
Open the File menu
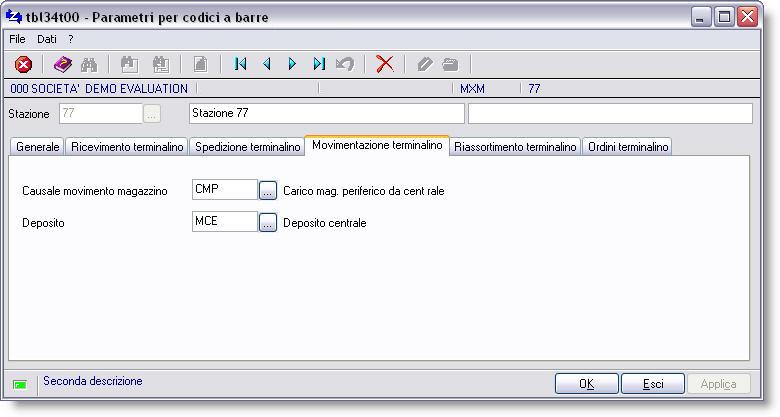tap(17, 39)
